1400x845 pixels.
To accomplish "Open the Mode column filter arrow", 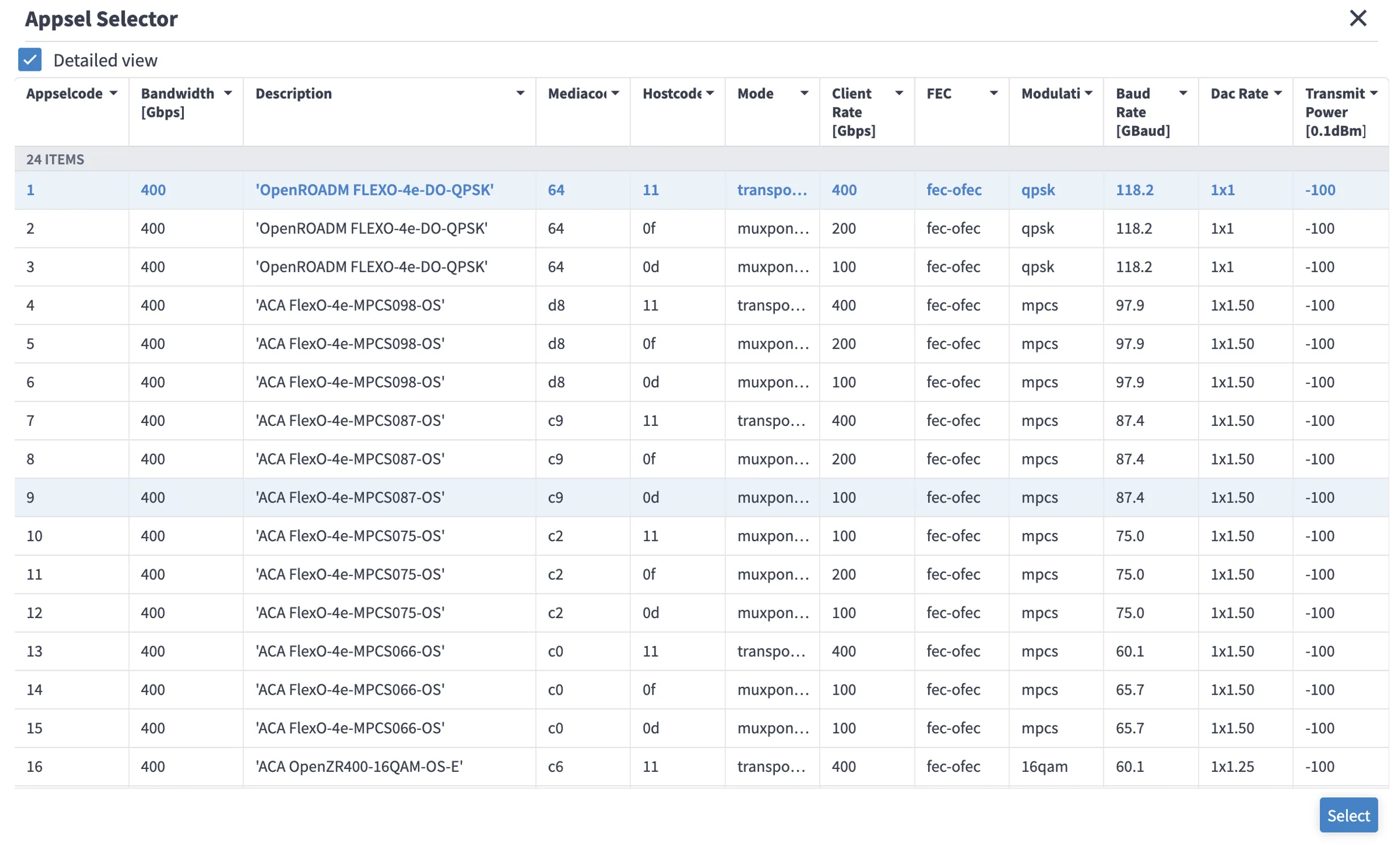I will click(x=804, y=93).
